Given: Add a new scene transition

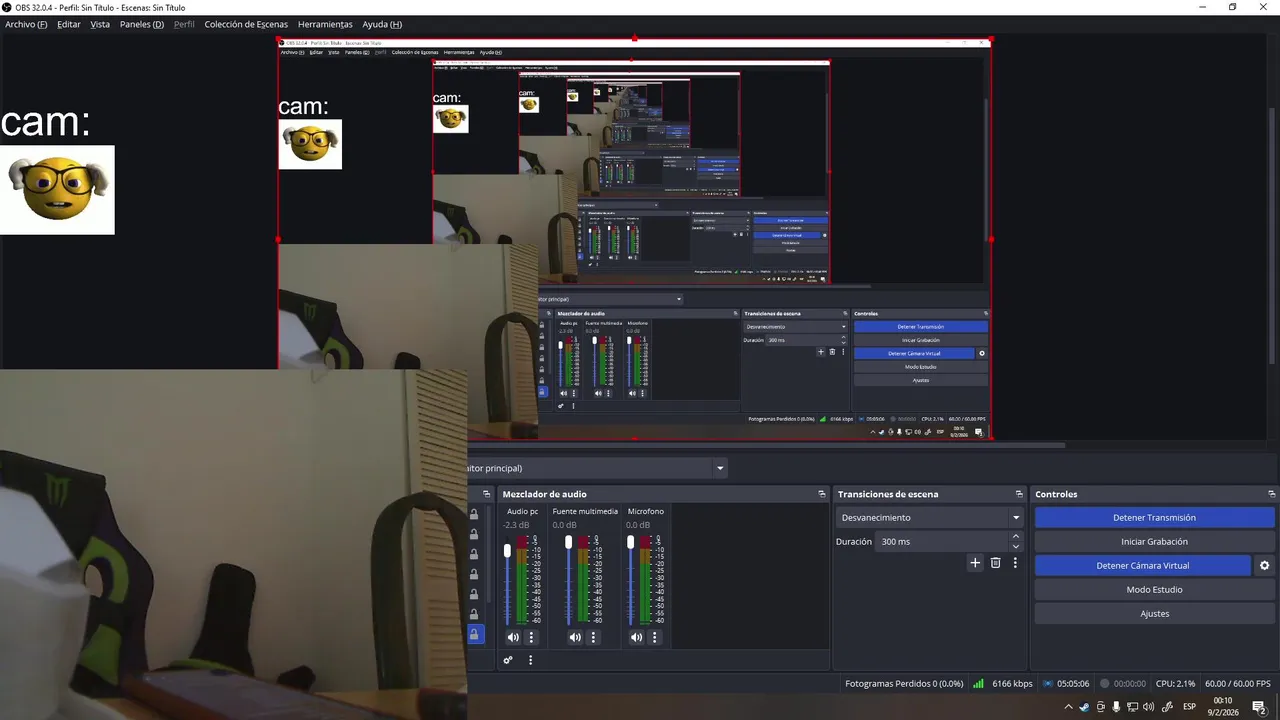Looking at the screenshot, I should click(x=975, y=563).
